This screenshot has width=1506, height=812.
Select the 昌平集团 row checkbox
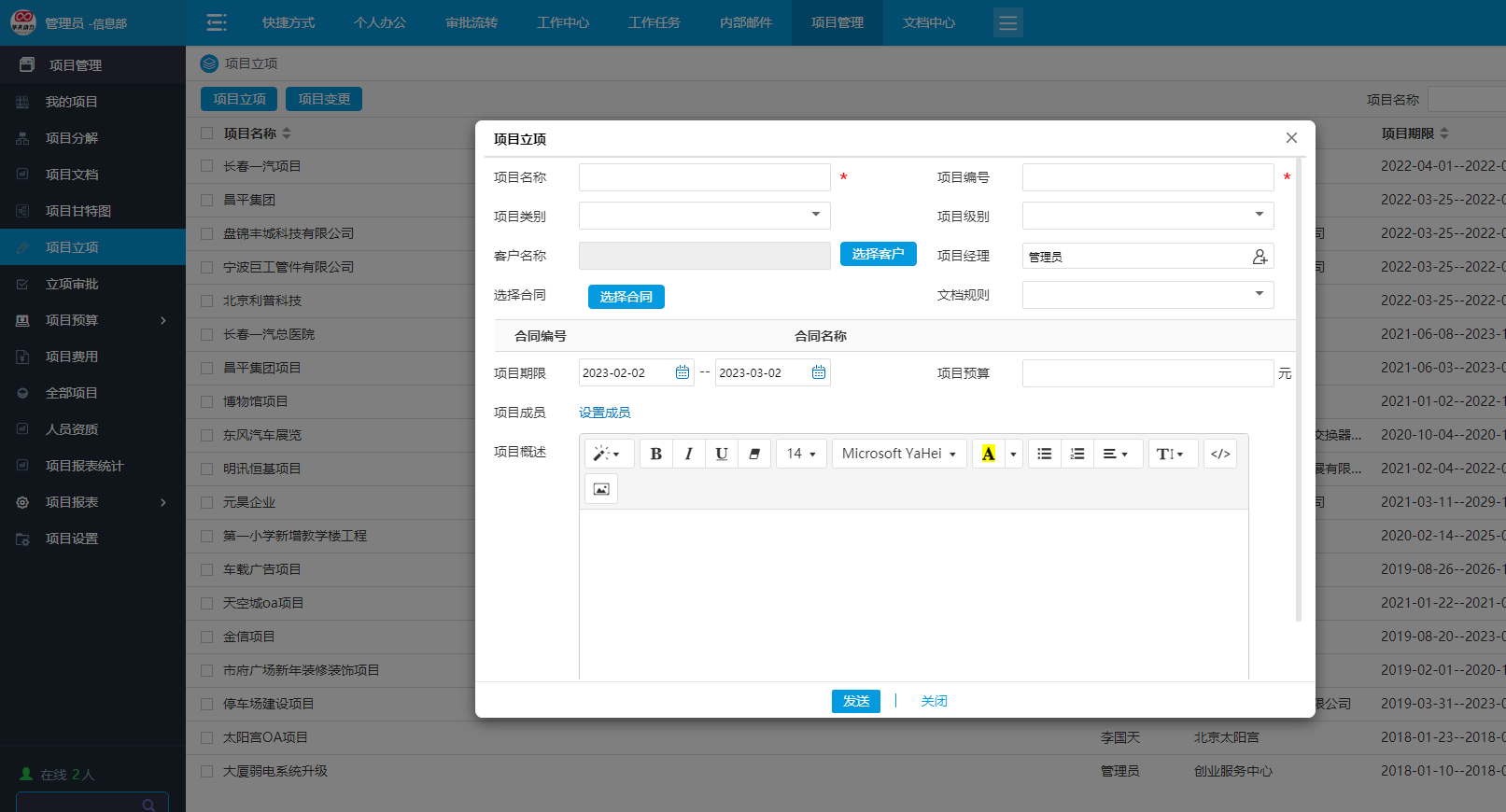pyautogui.click(x=207, y=200)
